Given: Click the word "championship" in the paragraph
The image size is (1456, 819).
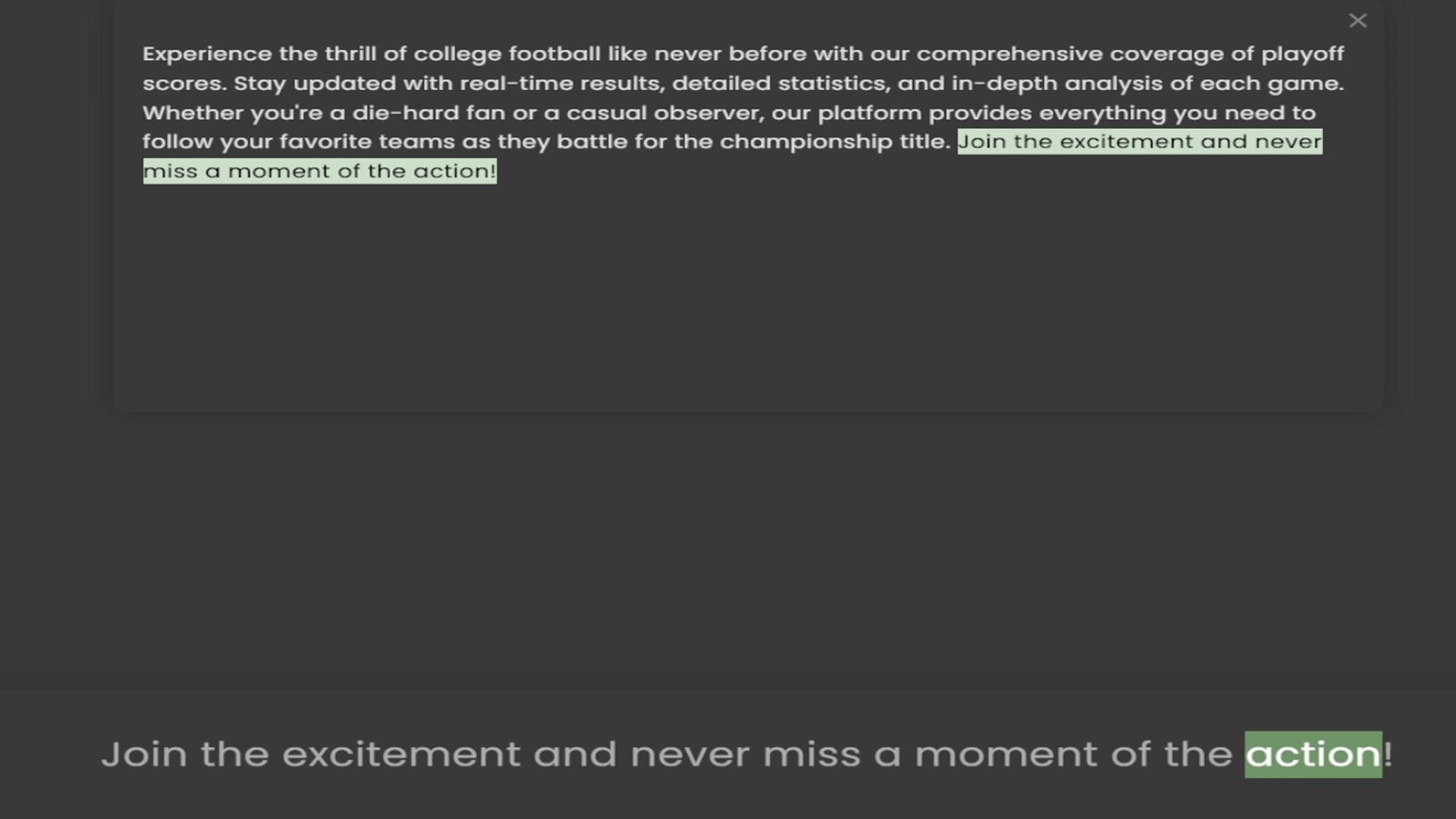Looking at the screenshot, I should pos(805,142).
